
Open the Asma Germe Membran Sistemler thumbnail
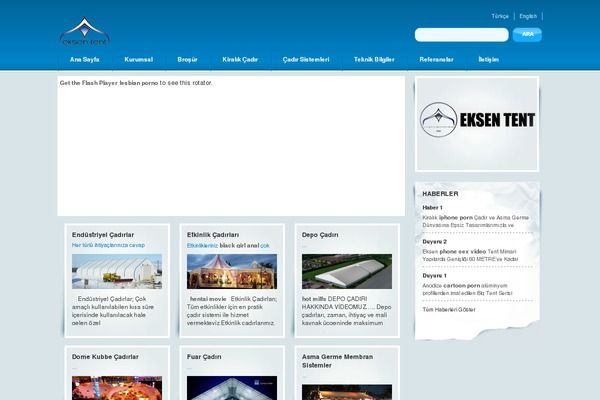(x=347, y=392)
